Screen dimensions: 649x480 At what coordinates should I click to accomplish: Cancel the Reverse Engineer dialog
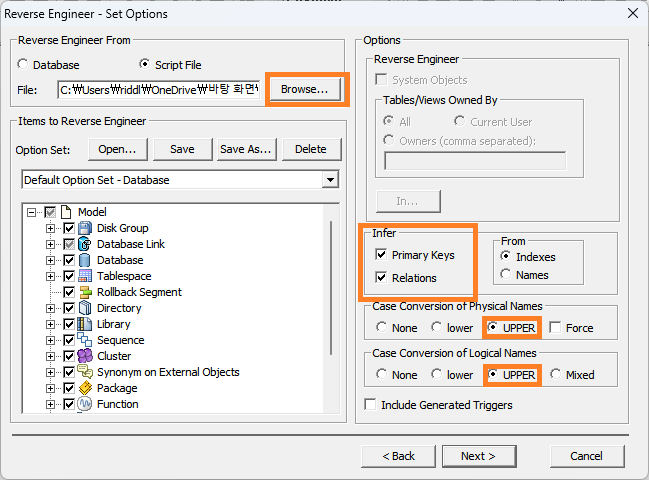pyautogui.click(x=587, y=456)
